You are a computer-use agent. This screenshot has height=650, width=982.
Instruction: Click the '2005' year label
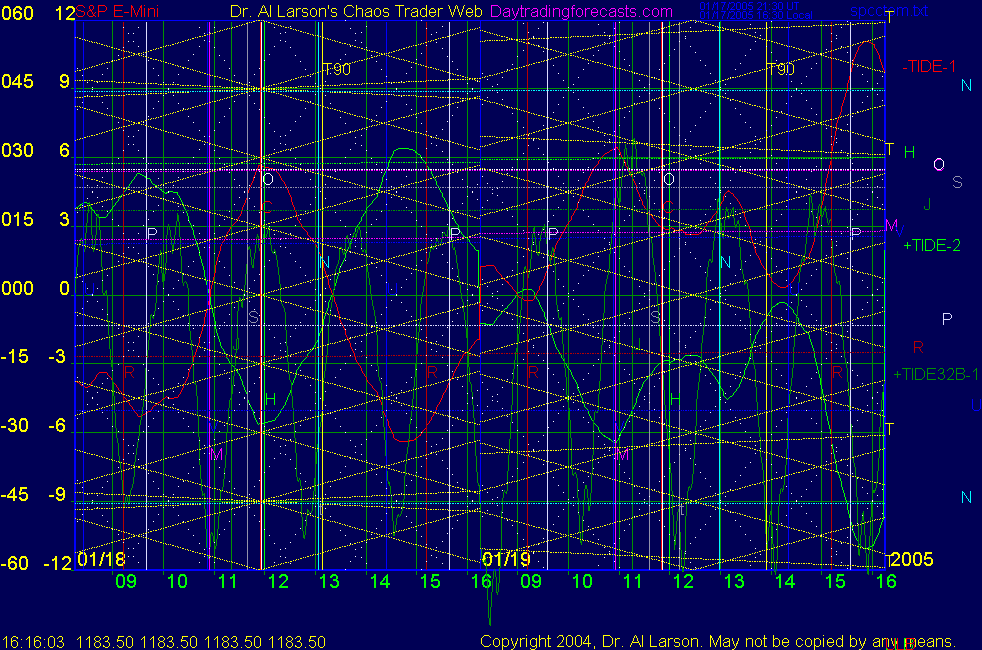coord(913,559)
